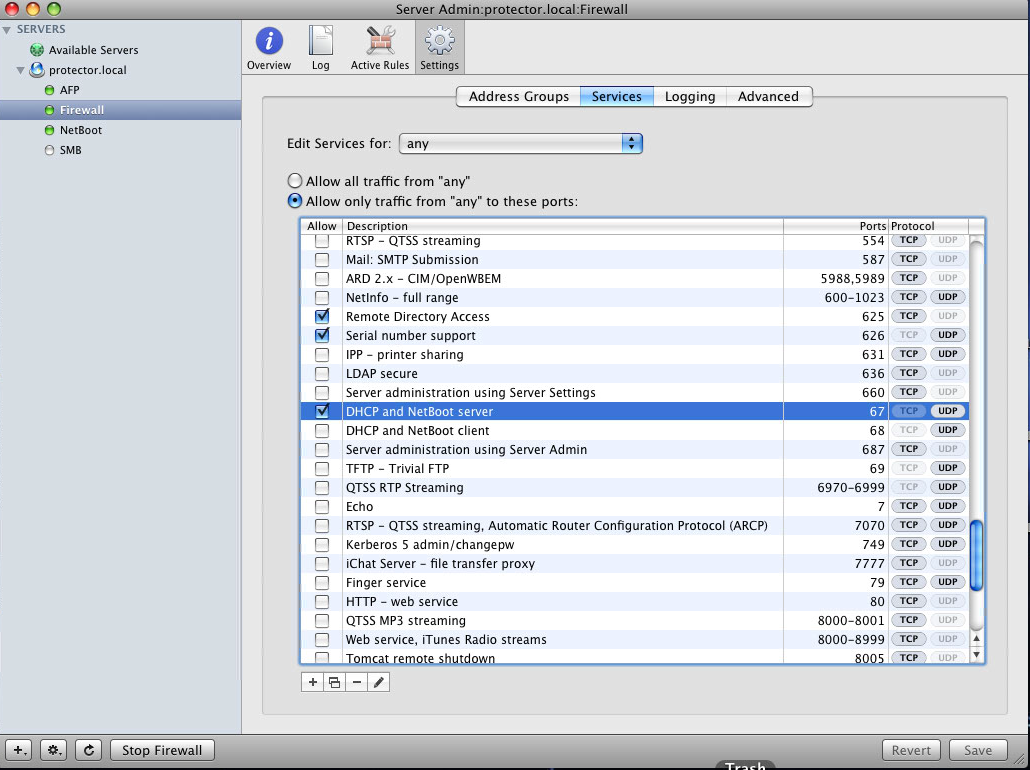Image resolution: width=1030 pixels, height=770 pixels.
Task: Uncheck Remote Directory Access
Action: coord(322,316)
